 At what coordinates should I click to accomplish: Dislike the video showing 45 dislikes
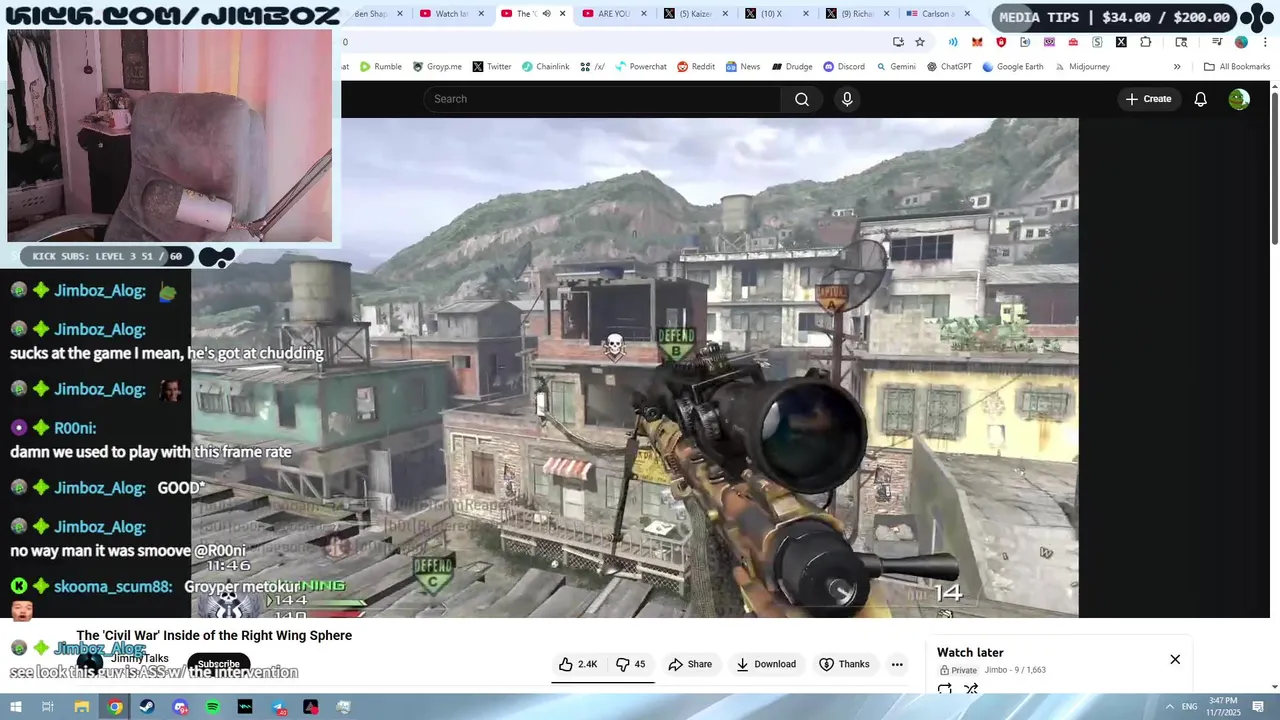point(630,664)
